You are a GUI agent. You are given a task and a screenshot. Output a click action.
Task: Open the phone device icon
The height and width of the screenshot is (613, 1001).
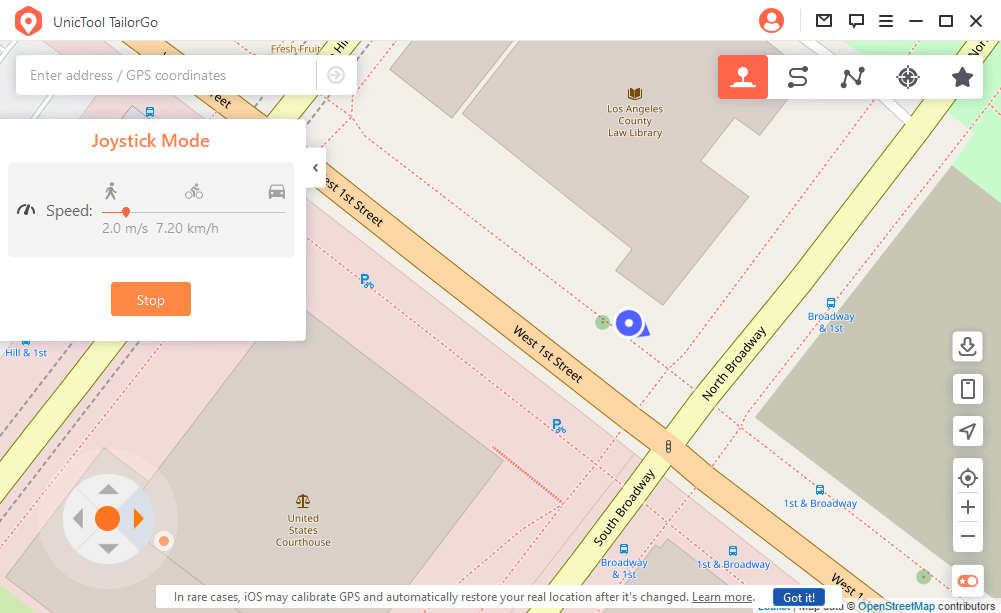(x=967, y=389)
